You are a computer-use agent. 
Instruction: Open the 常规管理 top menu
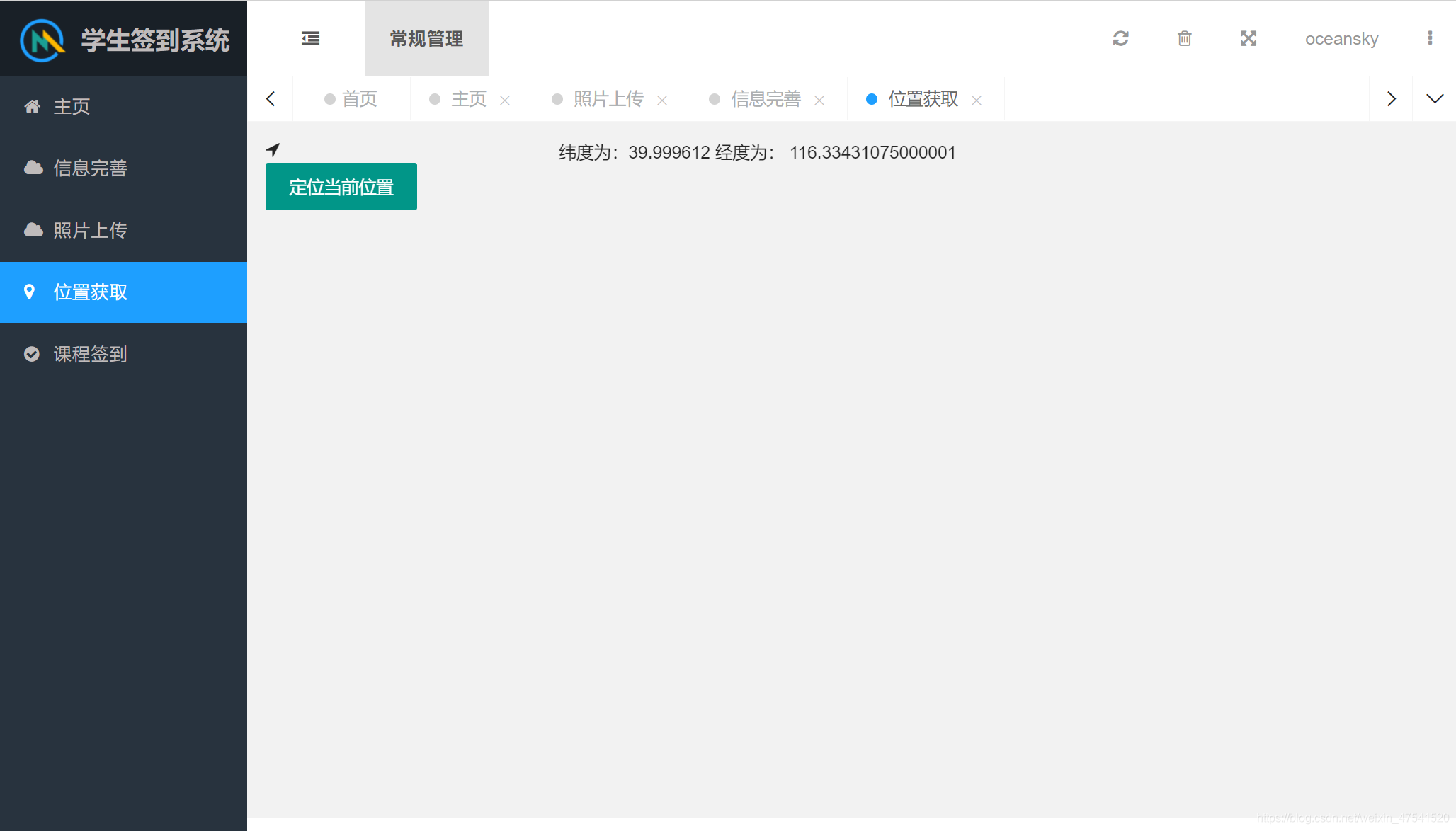(x=426, y=38)
